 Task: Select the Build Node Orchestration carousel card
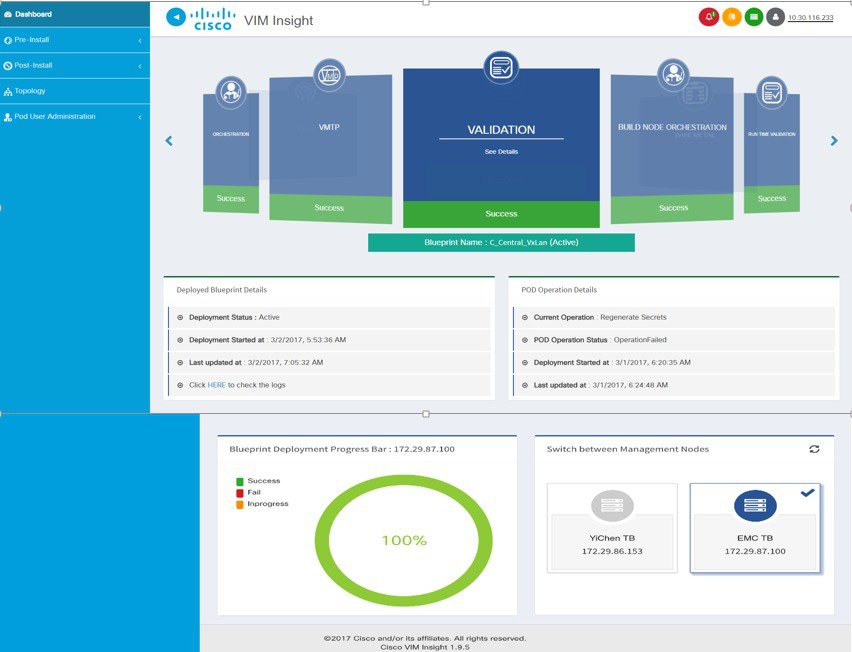[x=672, y=149]
